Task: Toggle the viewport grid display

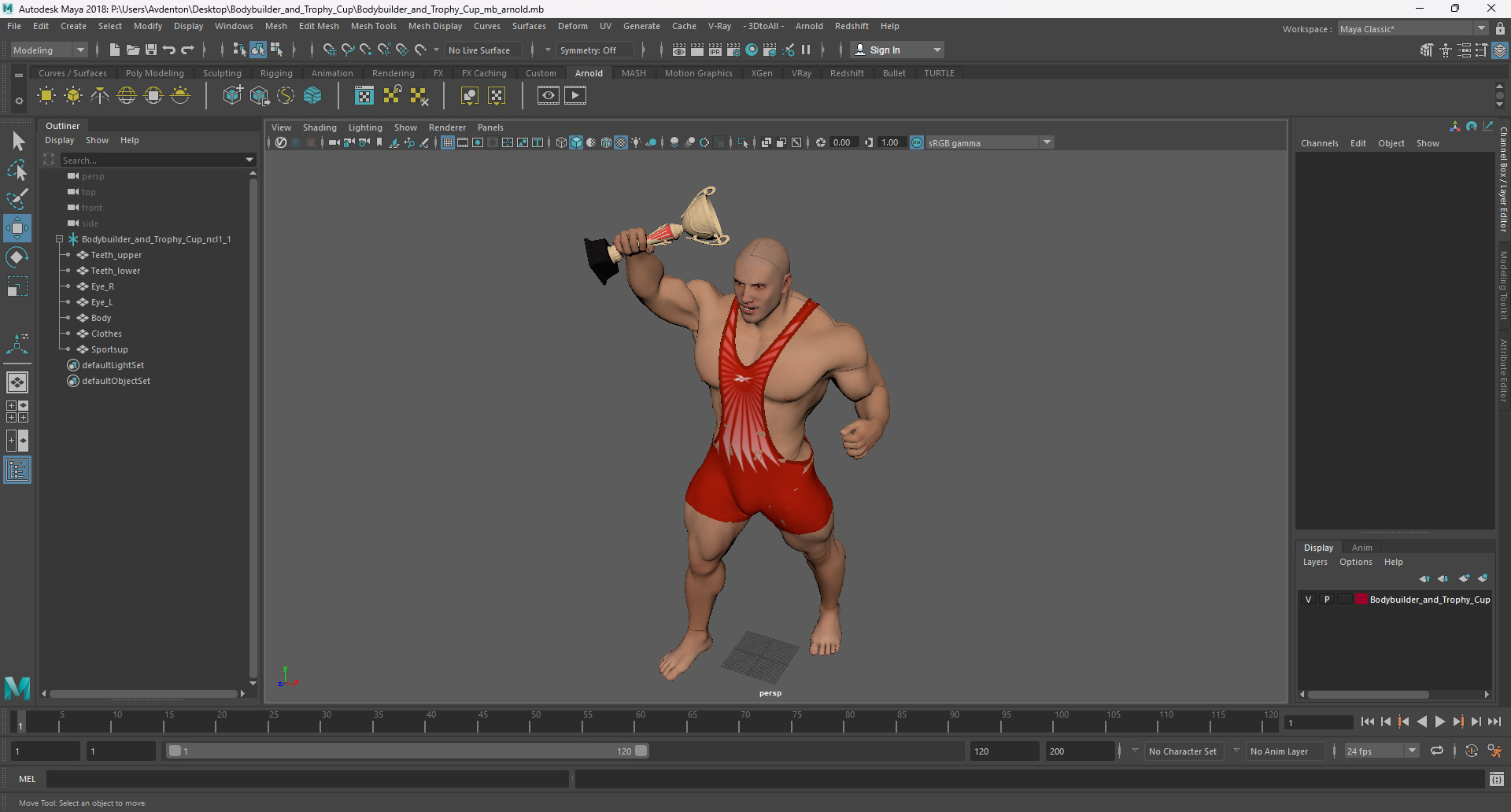Action: [448, 142]
